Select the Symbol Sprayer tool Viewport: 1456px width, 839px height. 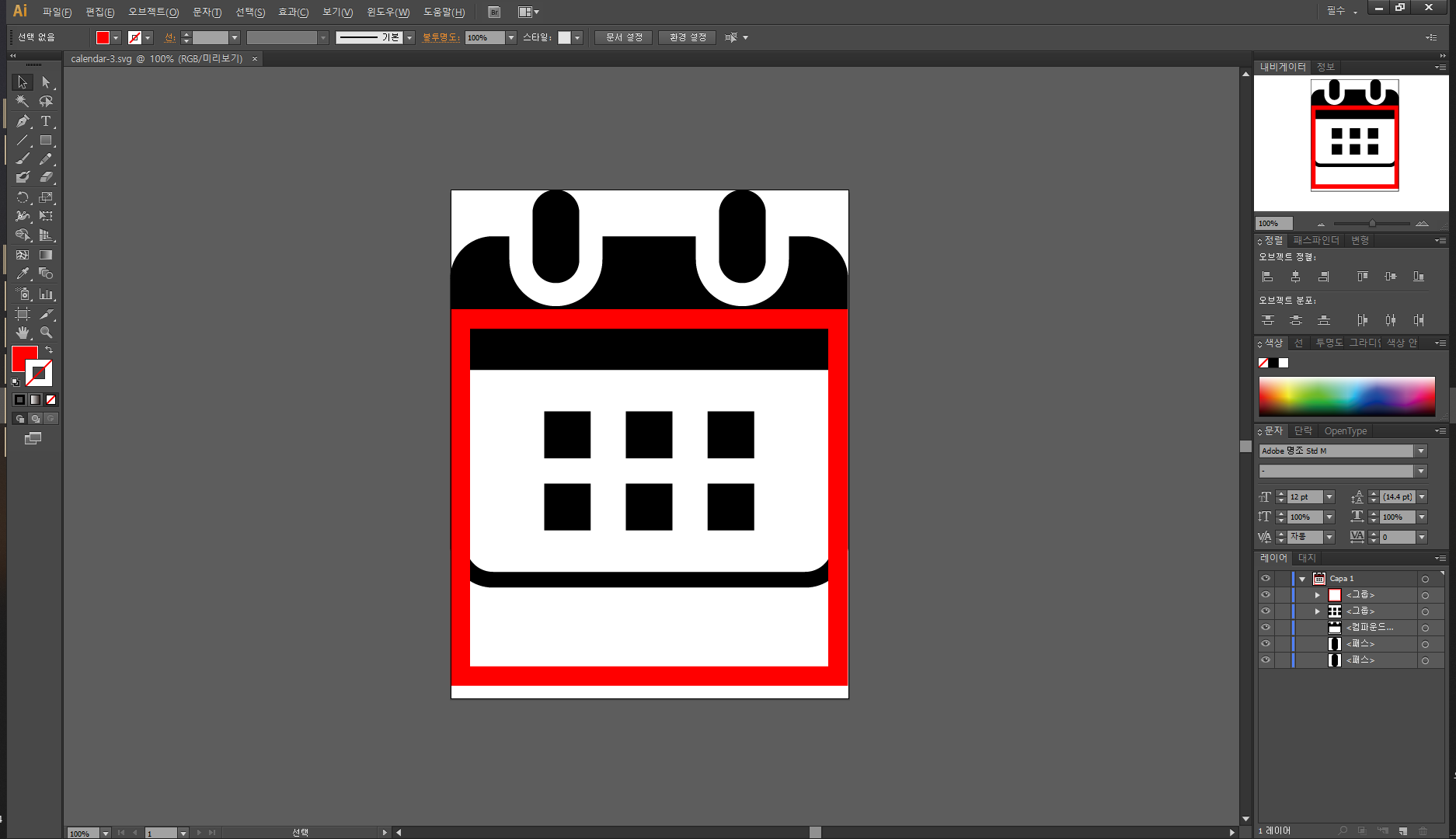(x=23, y=294)
